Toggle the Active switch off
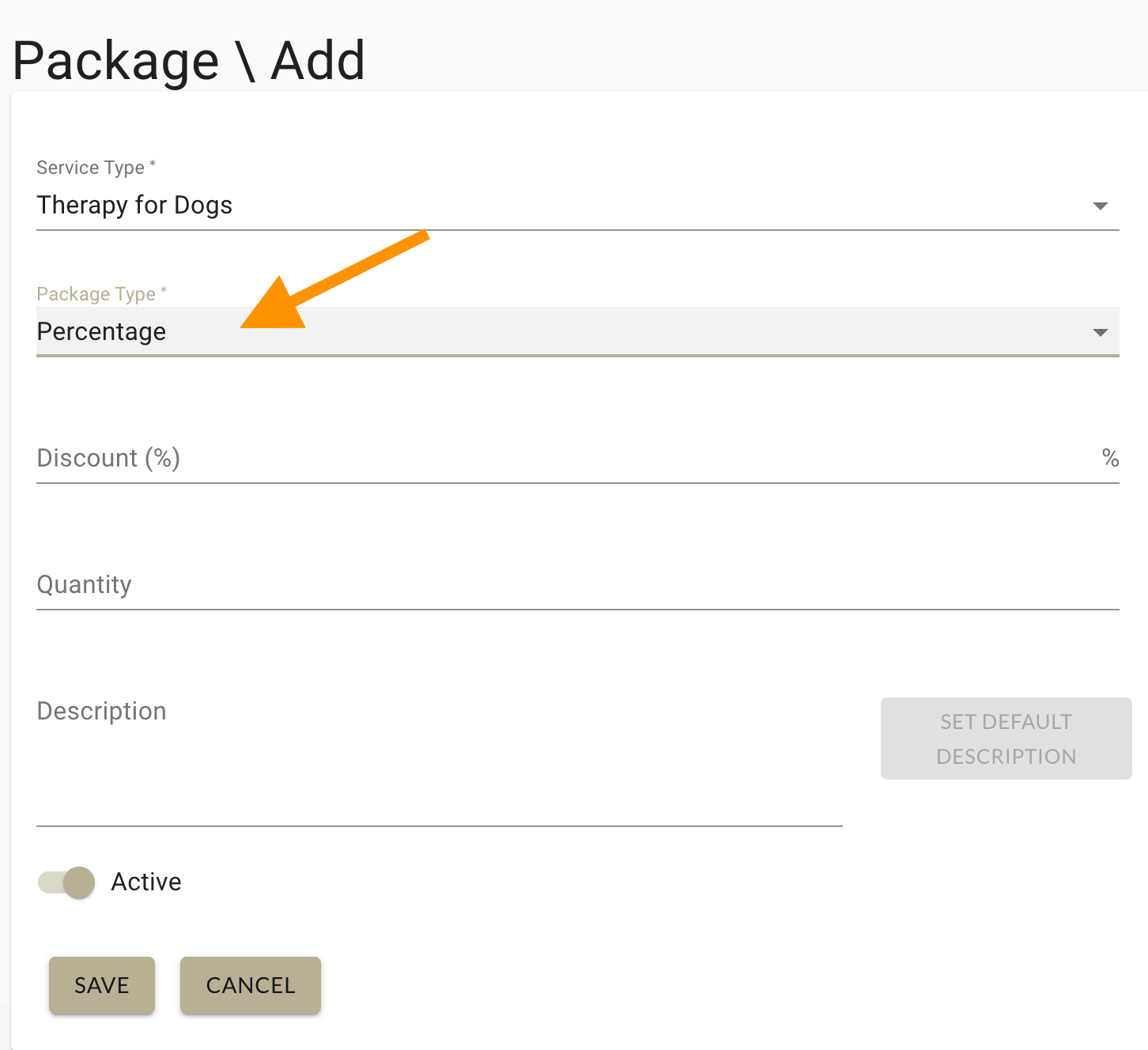This screenshot has height=1050, width=1148. [66, 882]
